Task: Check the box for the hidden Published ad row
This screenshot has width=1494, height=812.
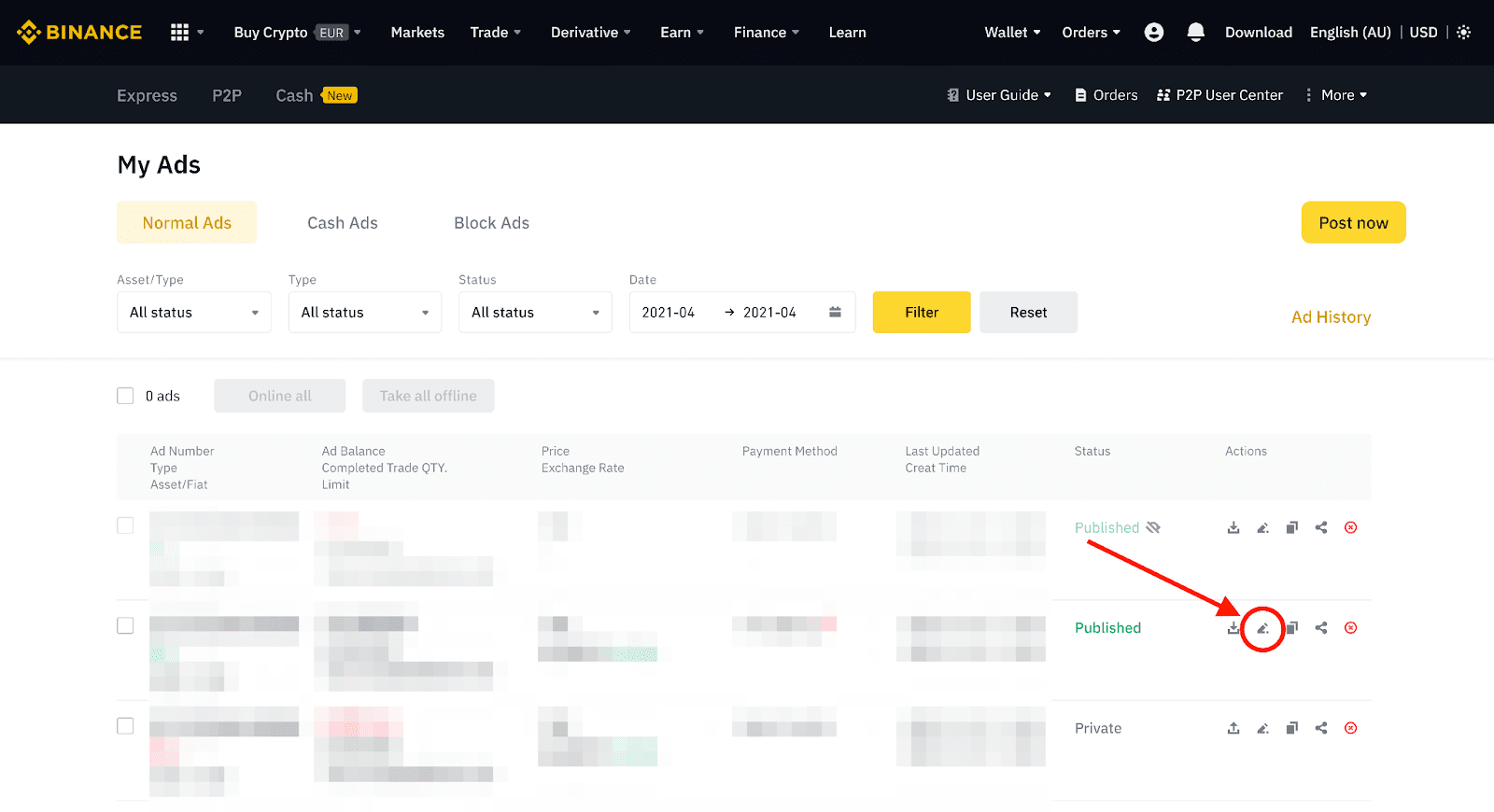Action: point(125,525)
